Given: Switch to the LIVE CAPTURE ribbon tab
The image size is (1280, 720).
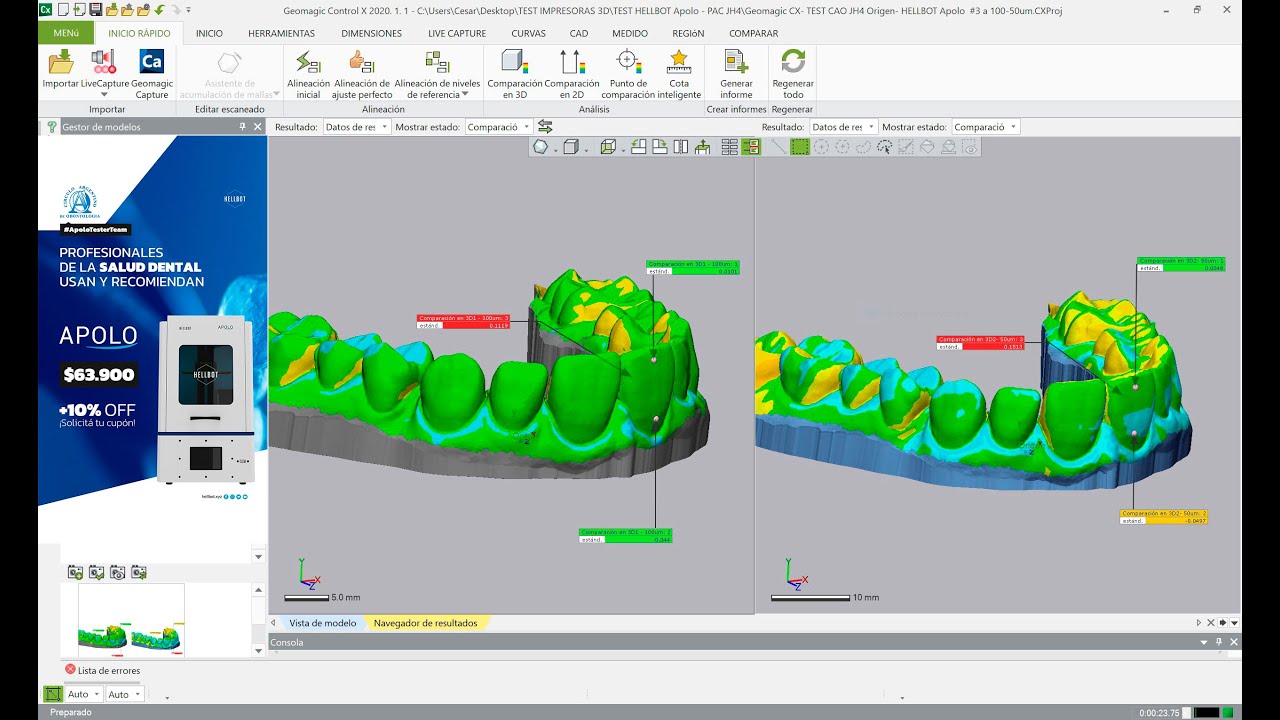Looking at the screenshot, I should point(457,33).
